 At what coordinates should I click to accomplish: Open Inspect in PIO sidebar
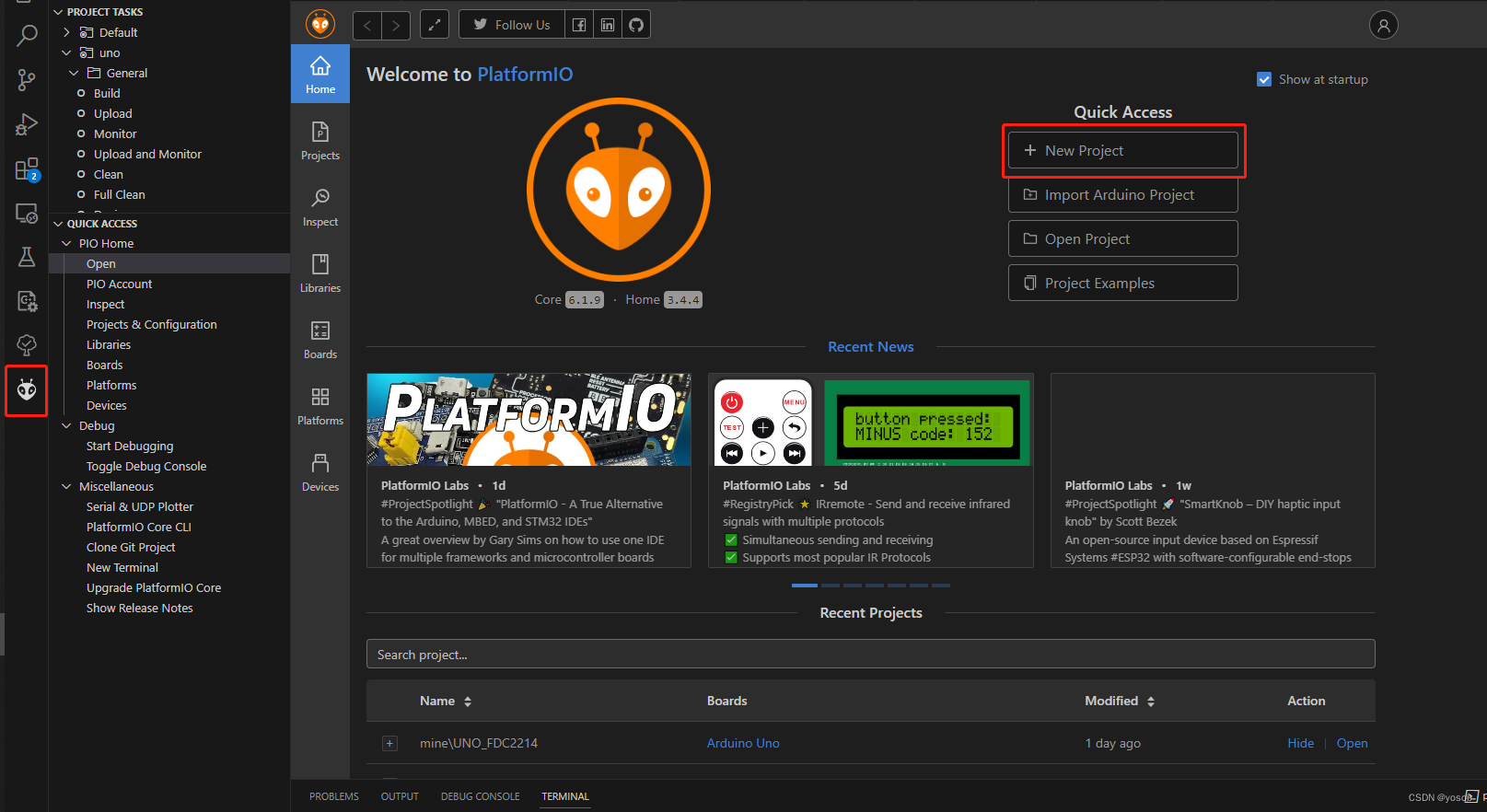[320, 207]
